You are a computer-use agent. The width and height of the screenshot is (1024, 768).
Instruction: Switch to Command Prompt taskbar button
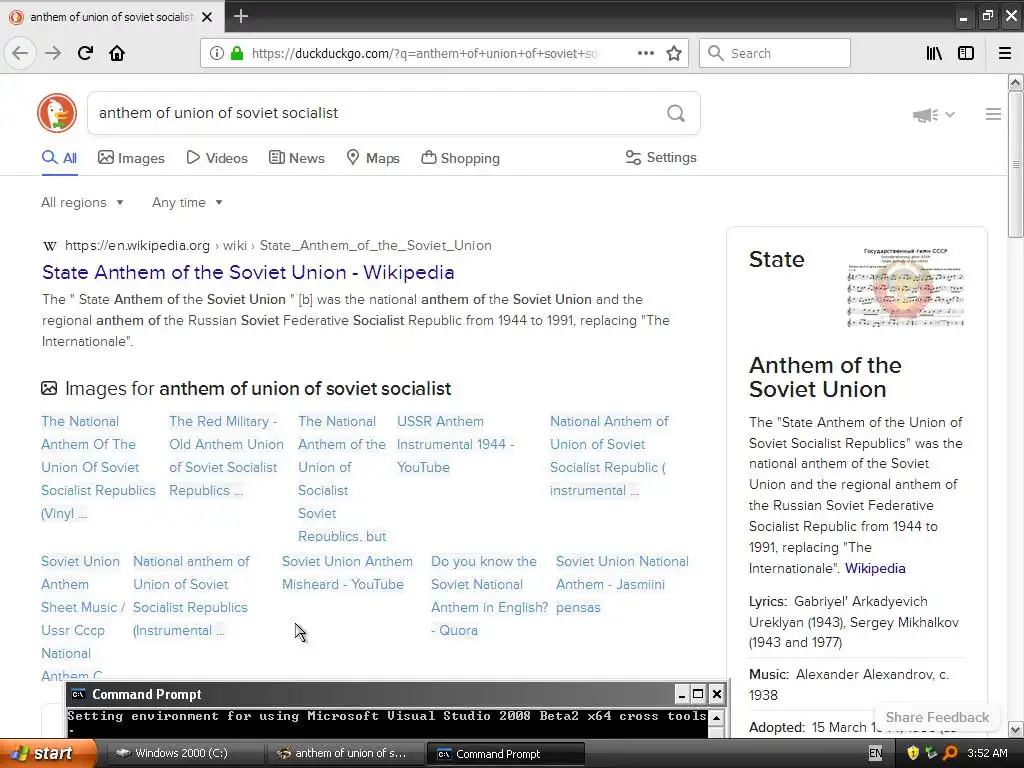point(505,754)
